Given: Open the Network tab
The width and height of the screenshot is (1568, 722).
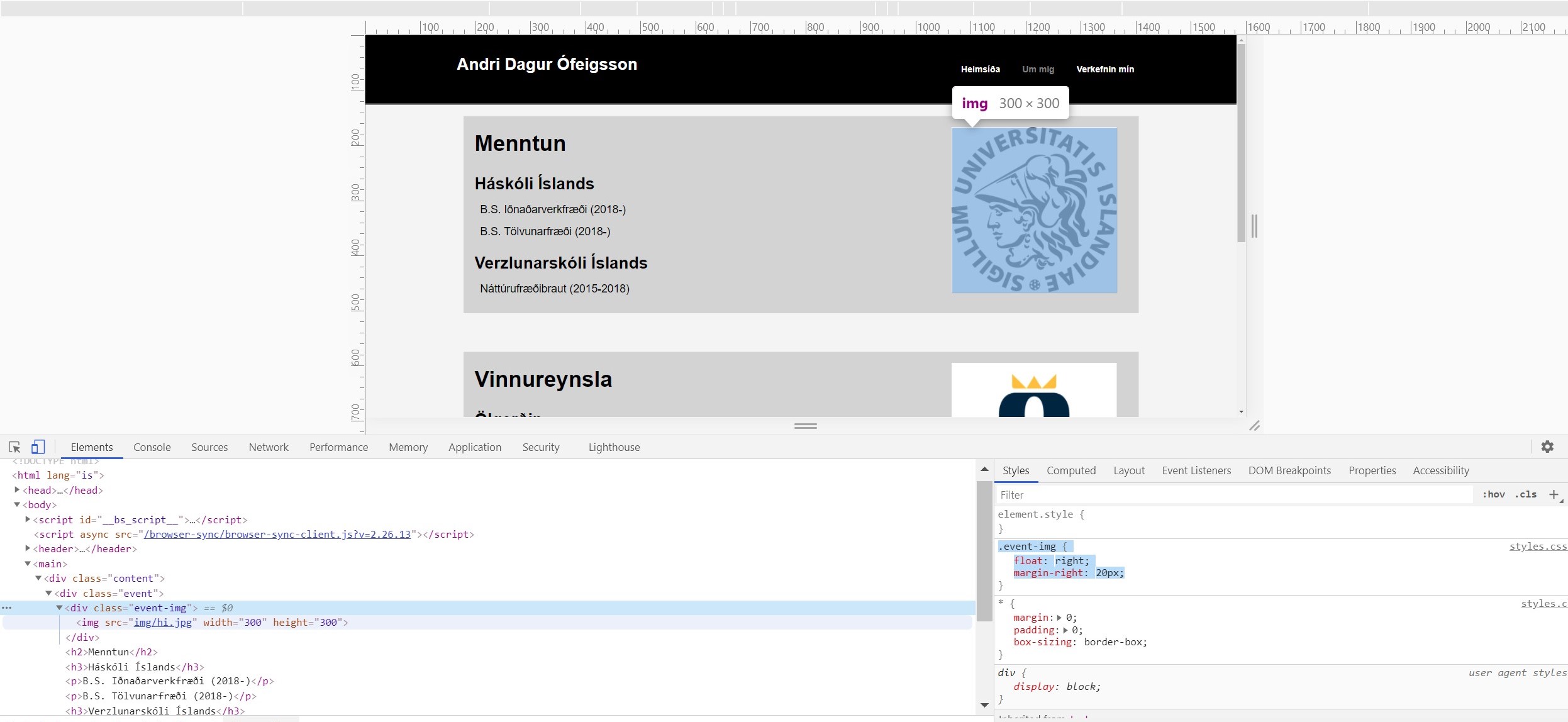Looking at the screenshot, I should click(269, 447).
